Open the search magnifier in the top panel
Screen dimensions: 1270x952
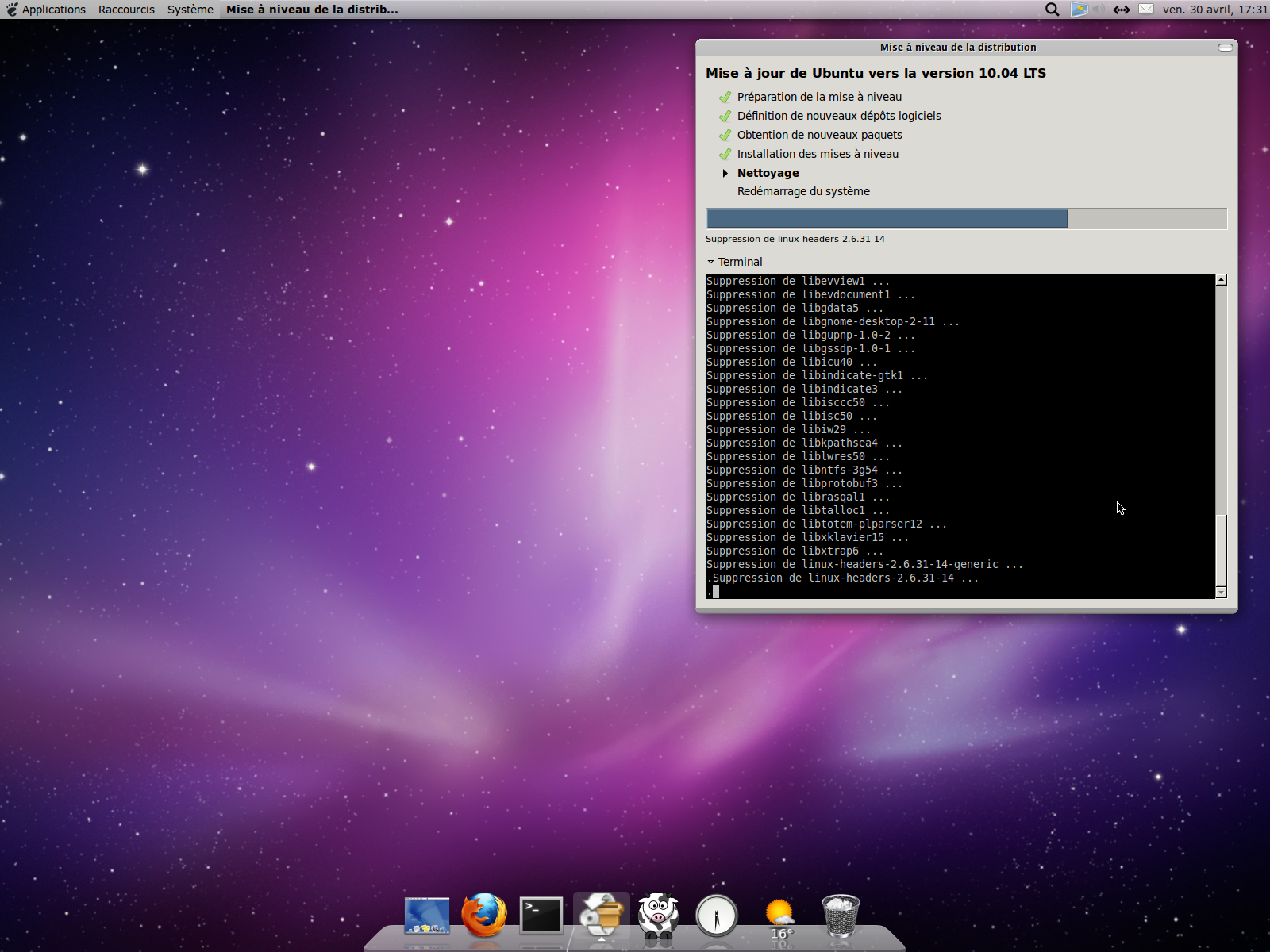1052,10
